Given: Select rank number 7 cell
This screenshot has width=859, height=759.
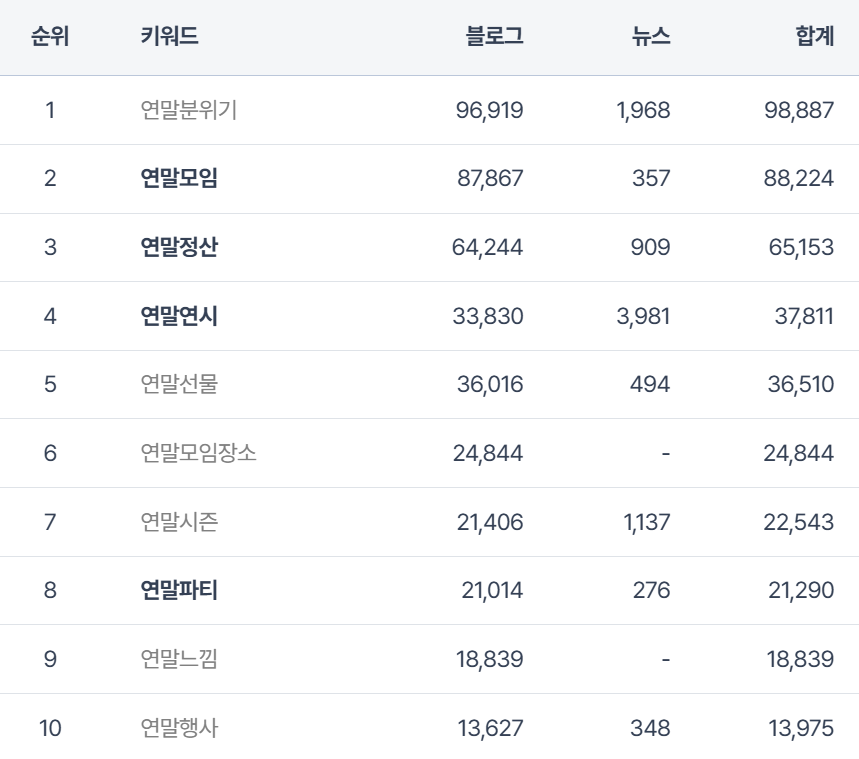Looking at the screenshot, I should [x=50, y=522].
